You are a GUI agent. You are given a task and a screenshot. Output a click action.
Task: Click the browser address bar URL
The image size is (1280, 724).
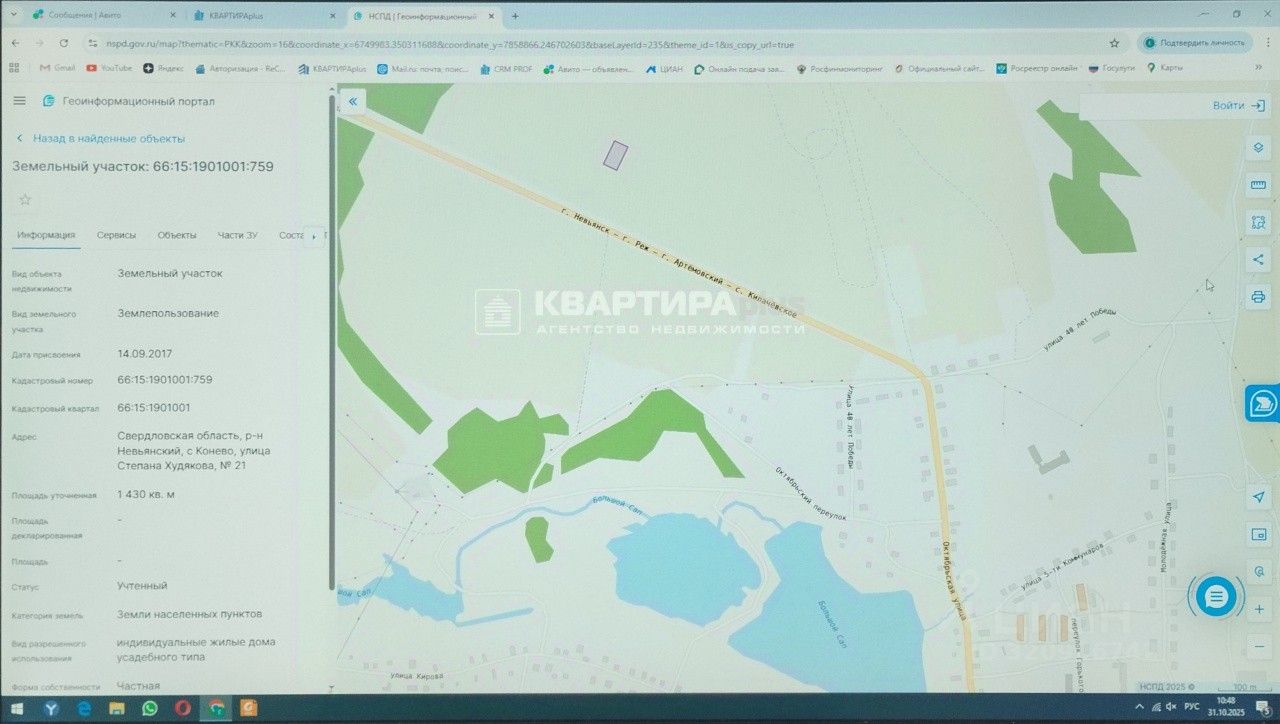tap(450, 44)
